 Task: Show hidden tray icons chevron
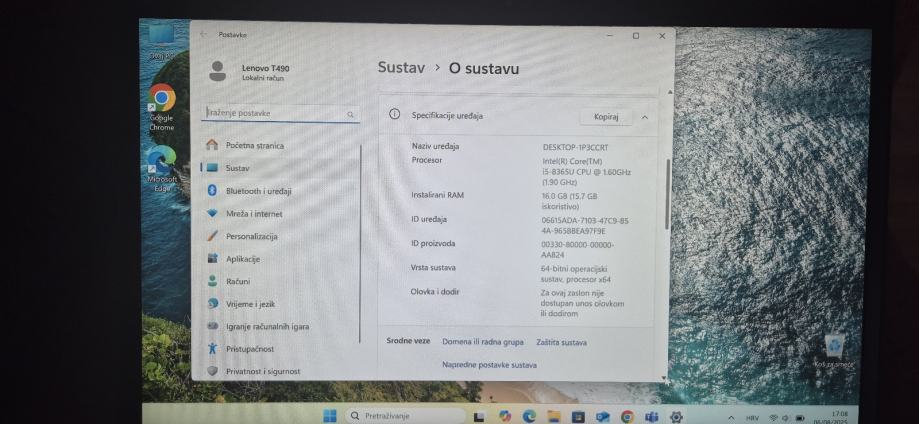[731, 418]
